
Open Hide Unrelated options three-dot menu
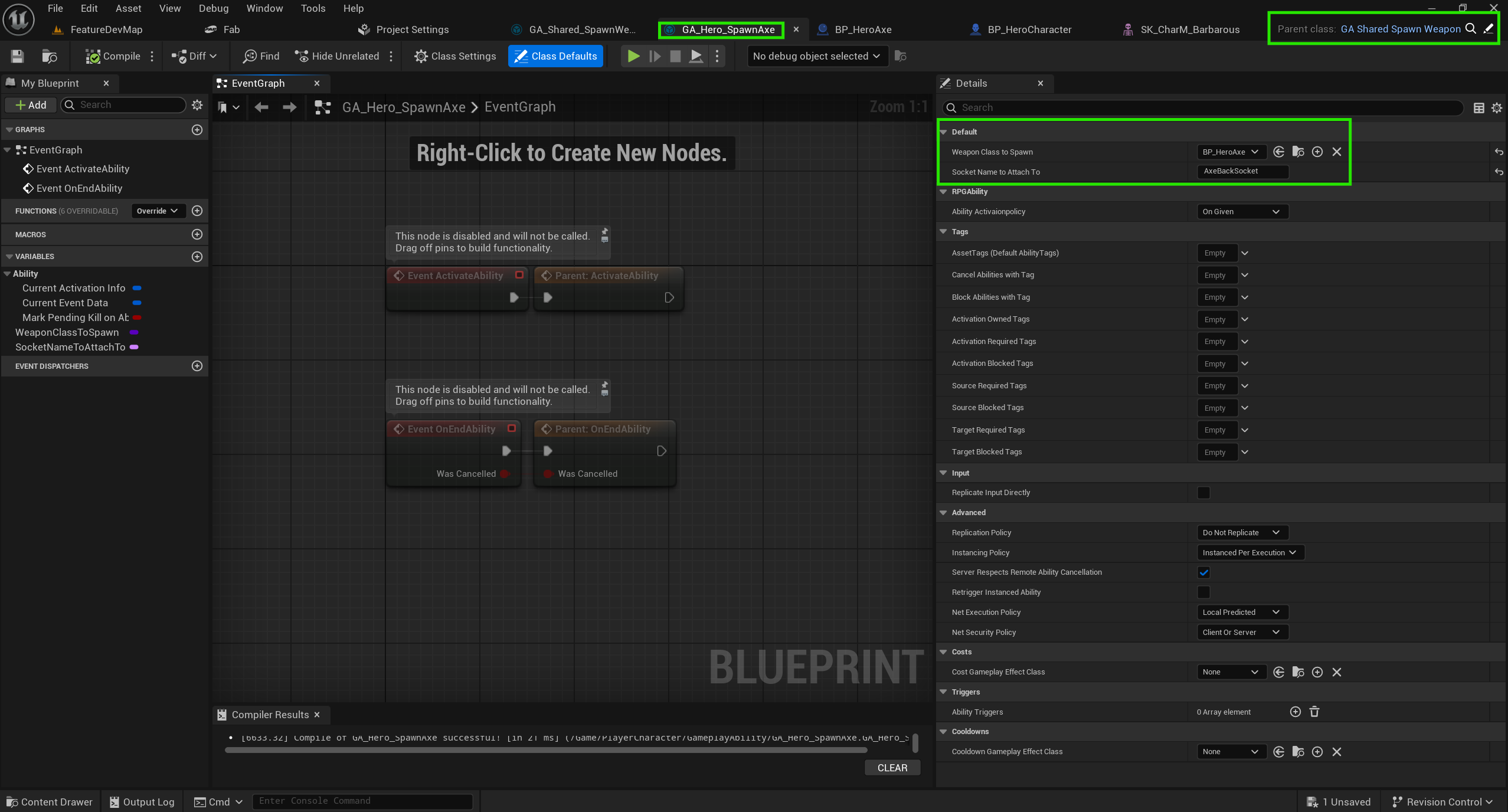pos(391,56)
